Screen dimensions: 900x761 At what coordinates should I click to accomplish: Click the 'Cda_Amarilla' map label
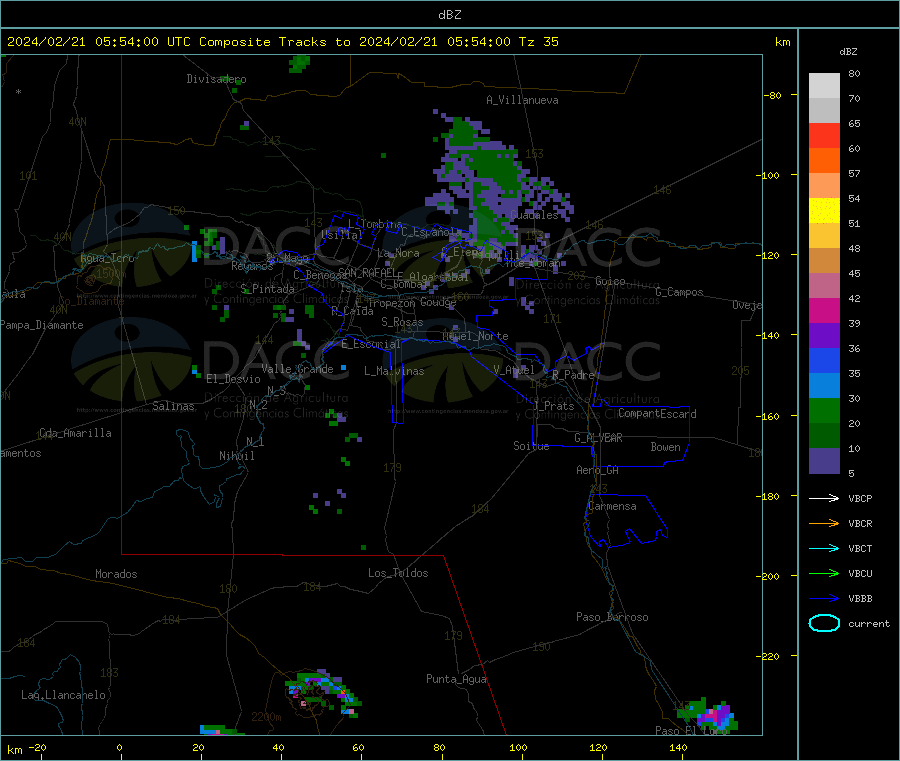[x=75, y=433]
